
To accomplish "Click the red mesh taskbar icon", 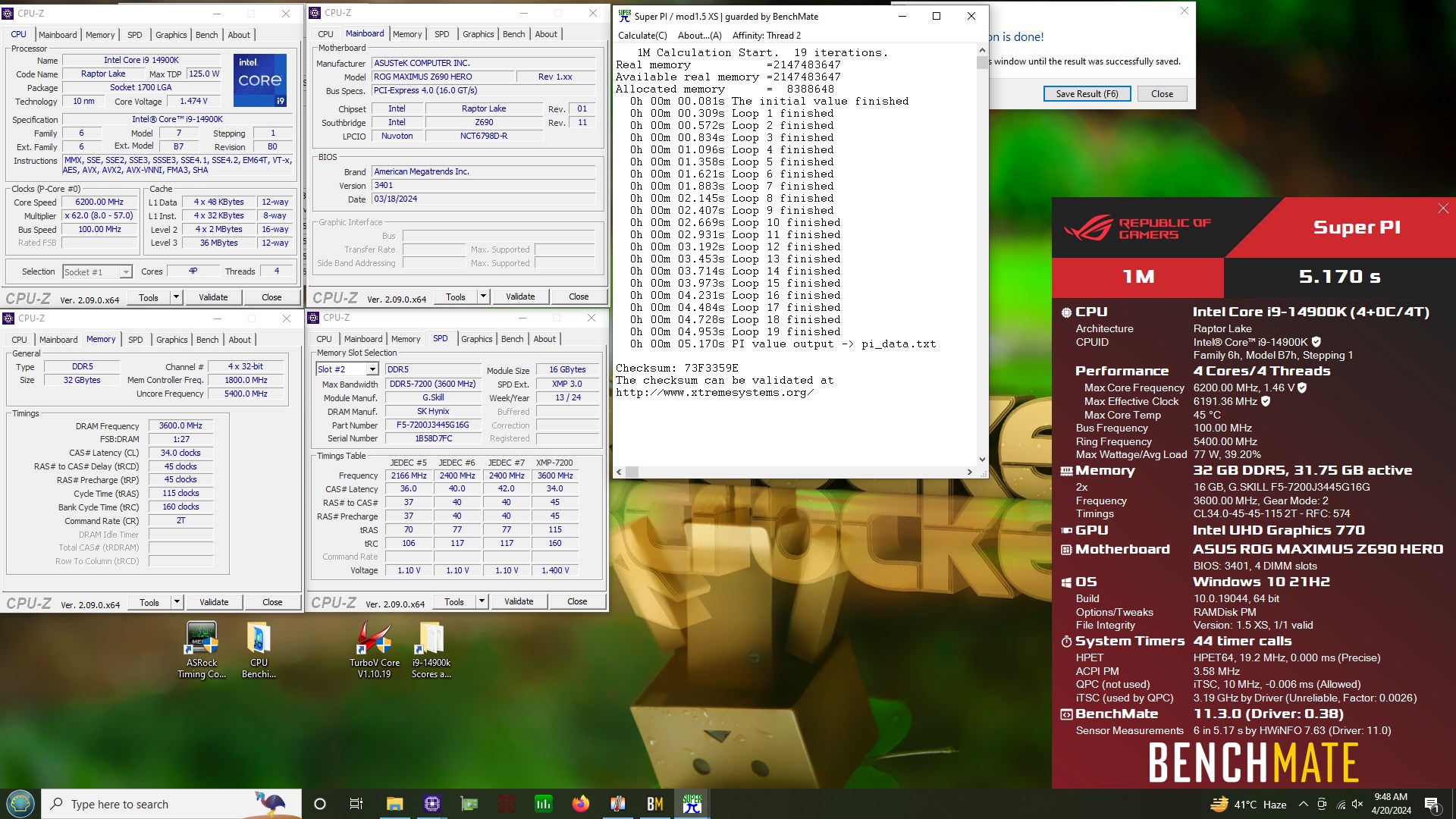I will 507,804.
